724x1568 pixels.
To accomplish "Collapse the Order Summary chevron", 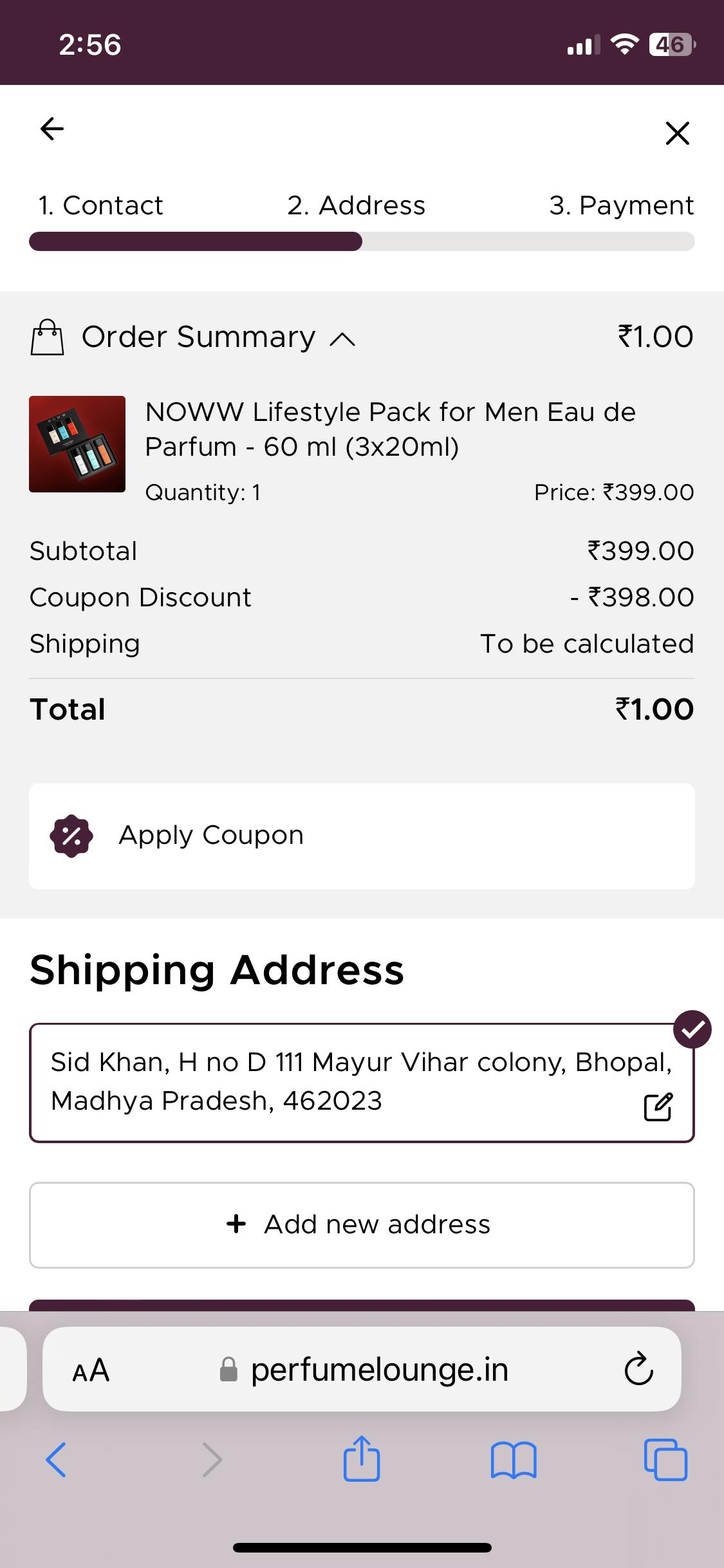I will coord(342,339).
